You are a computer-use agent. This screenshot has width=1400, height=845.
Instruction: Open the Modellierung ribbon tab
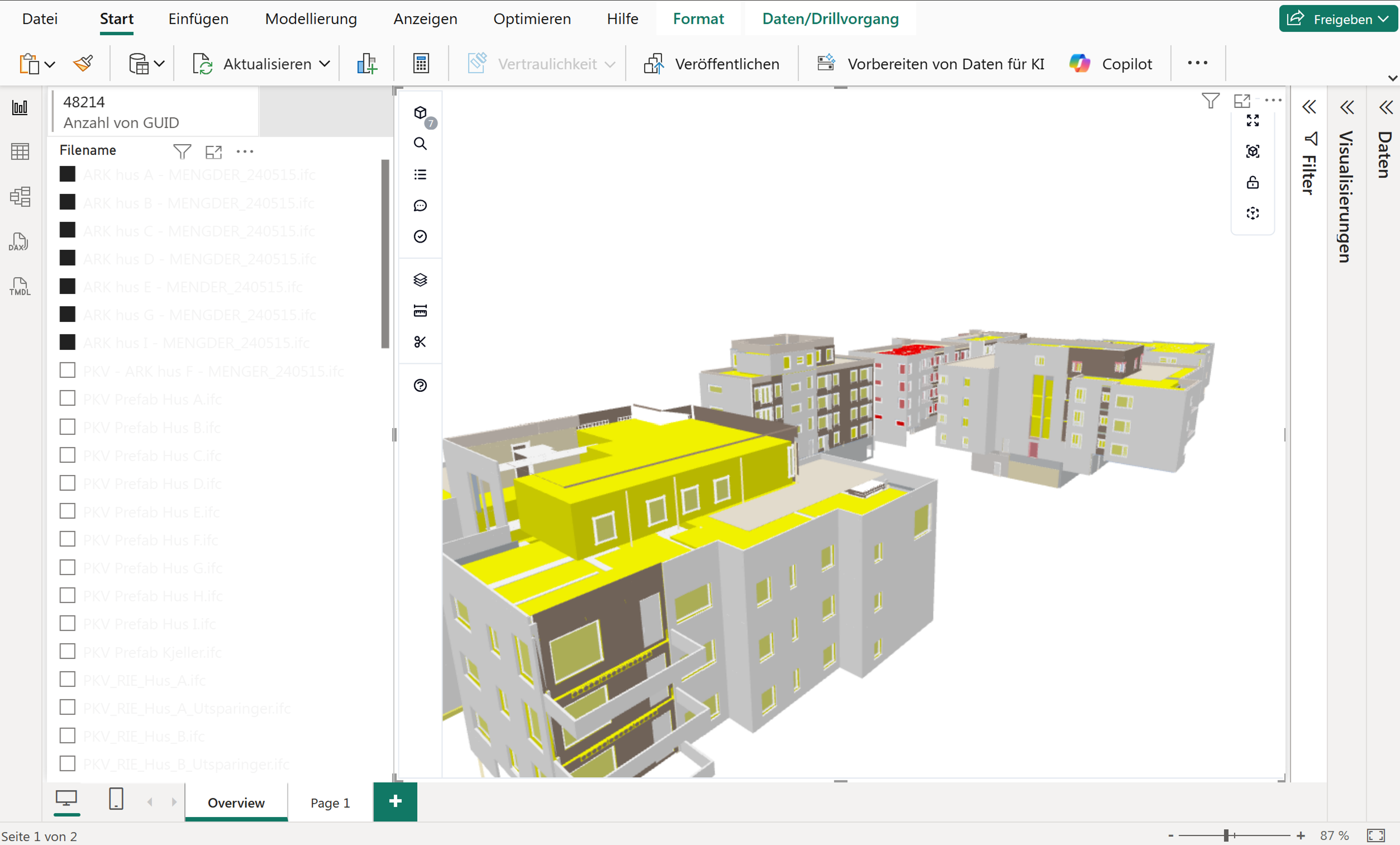tap(311, 19)
